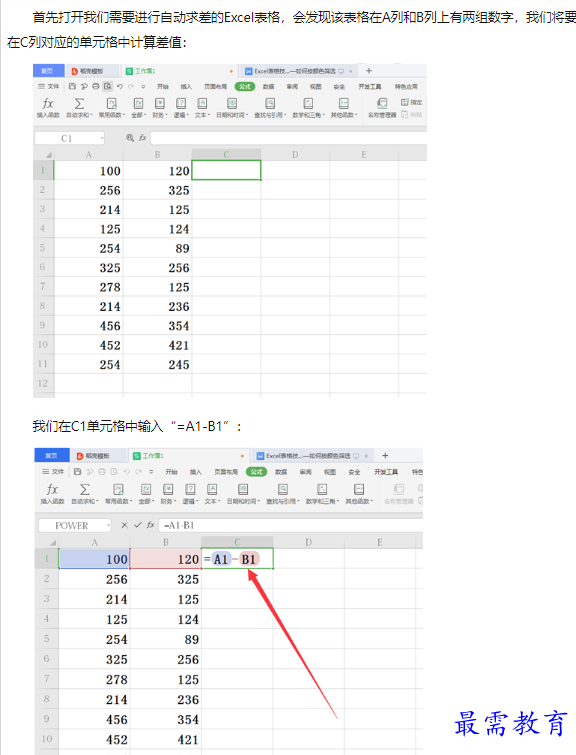Expand C1 name box dropdown arrow
The height and width of the screenshot is (755, 576).
pyautogui.click(x=102, y=138)
